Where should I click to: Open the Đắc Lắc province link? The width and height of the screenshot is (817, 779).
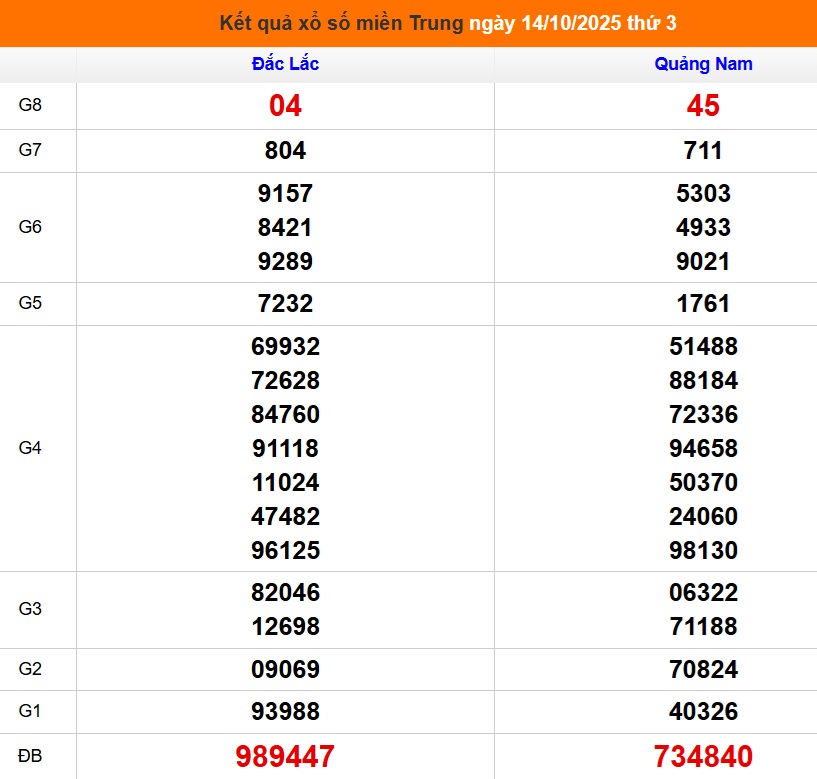pos(285,64)
